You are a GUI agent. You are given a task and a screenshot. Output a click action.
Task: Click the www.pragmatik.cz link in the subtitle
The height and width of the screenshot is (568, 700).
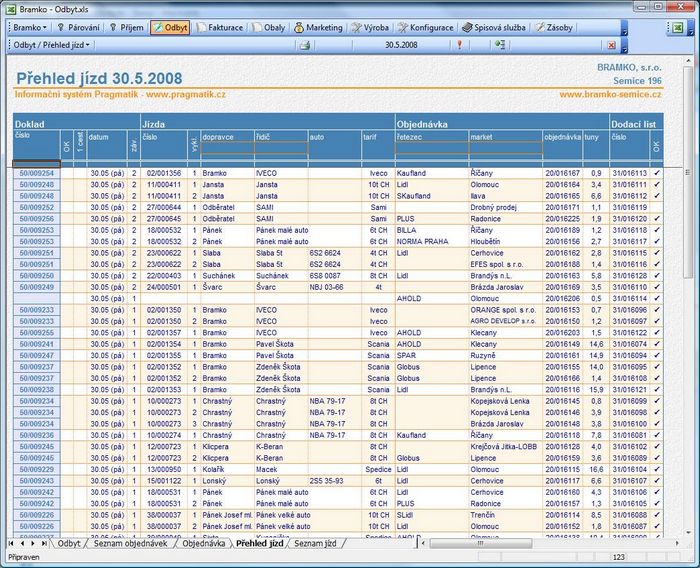(x=186, y=94)
